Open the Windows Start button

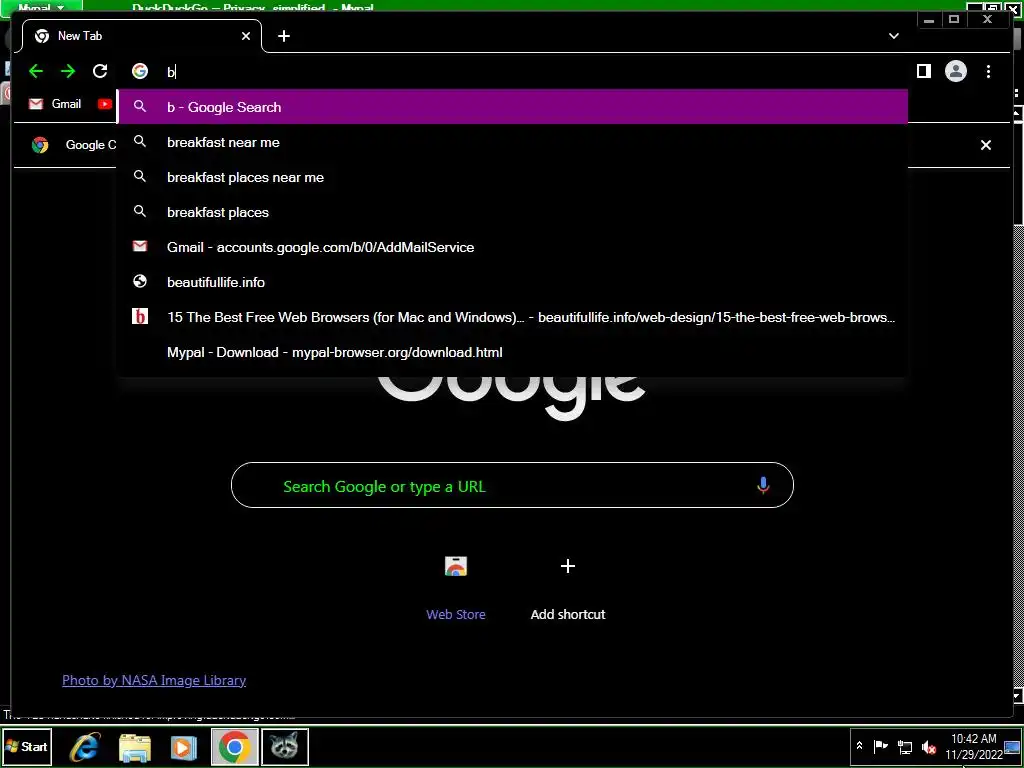tap(26, 746)
